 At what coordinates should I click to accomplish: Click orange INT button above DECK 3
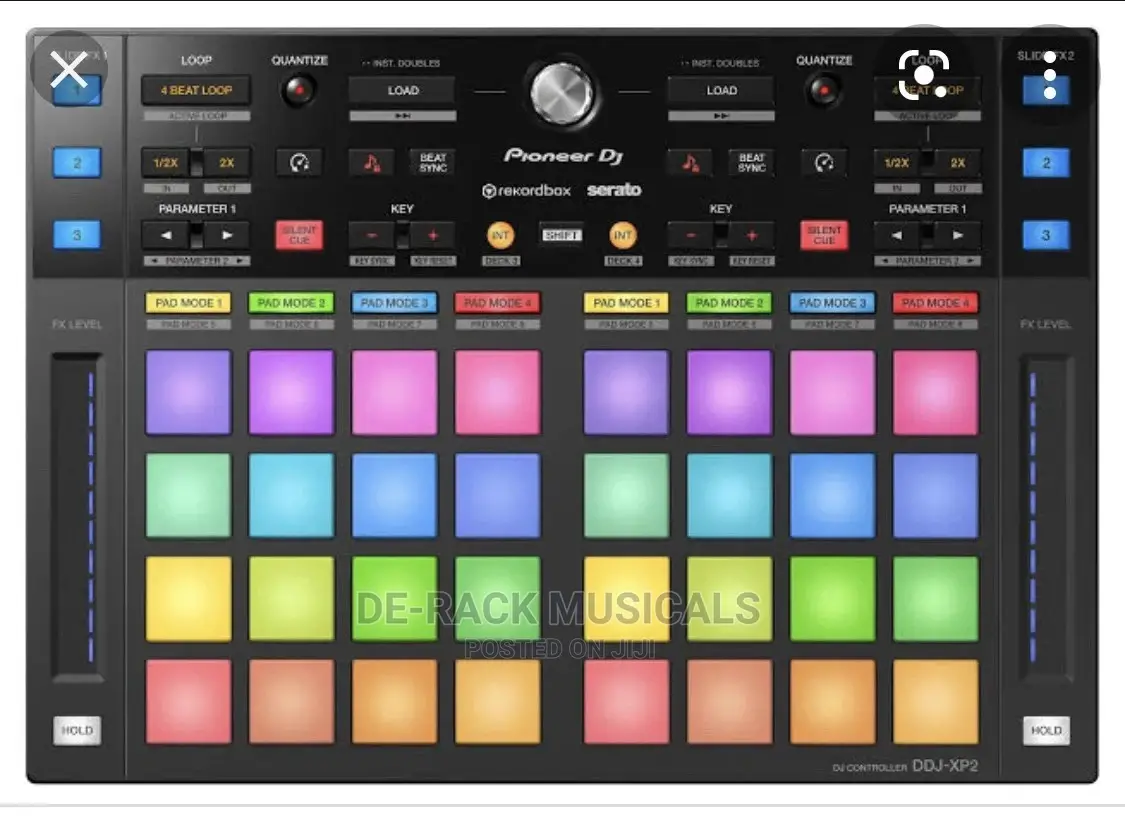(x=500, y=235)
